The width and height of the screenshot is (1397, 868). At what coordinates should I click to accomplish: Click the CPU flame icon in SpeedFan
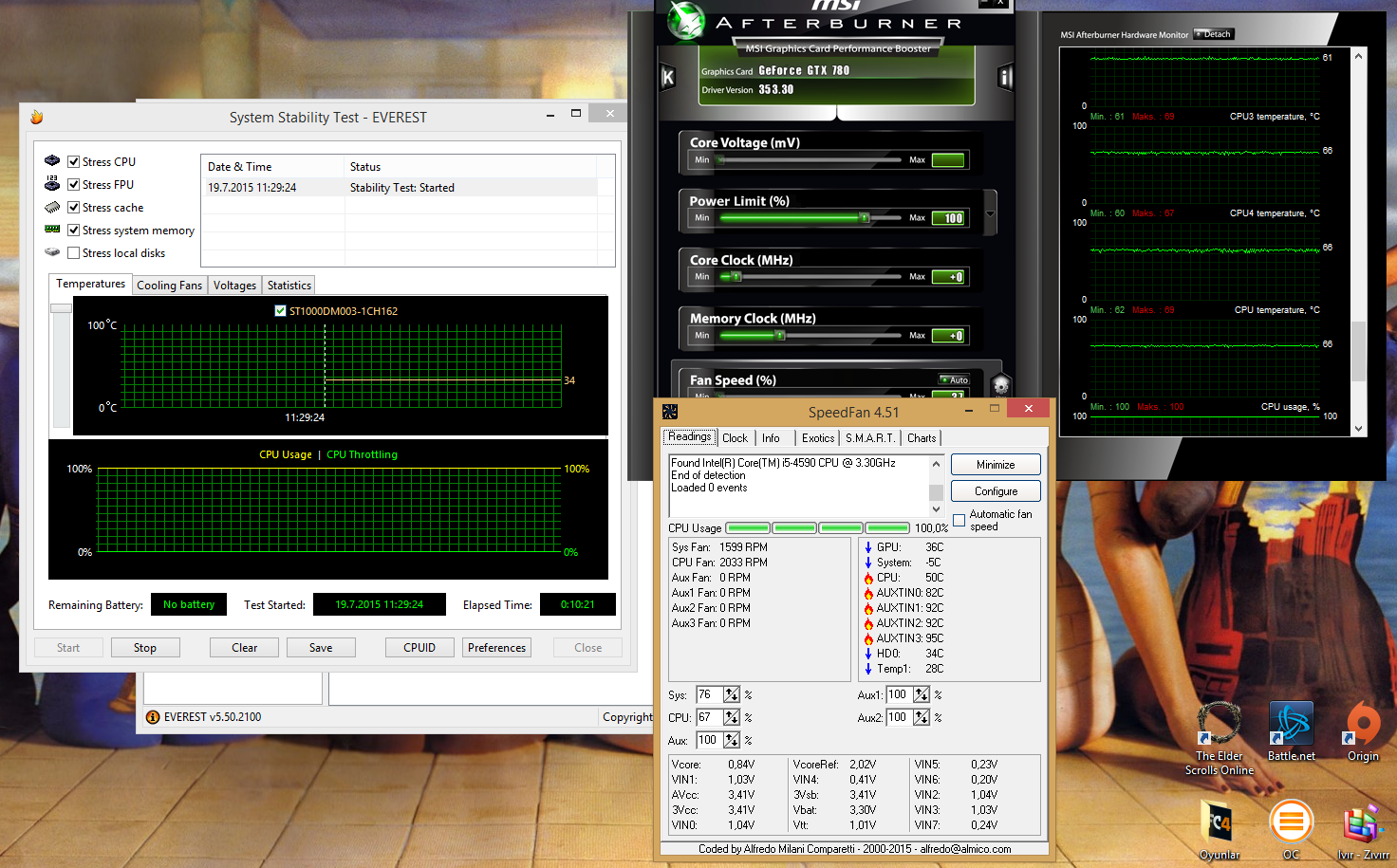[x=867, y=578]
